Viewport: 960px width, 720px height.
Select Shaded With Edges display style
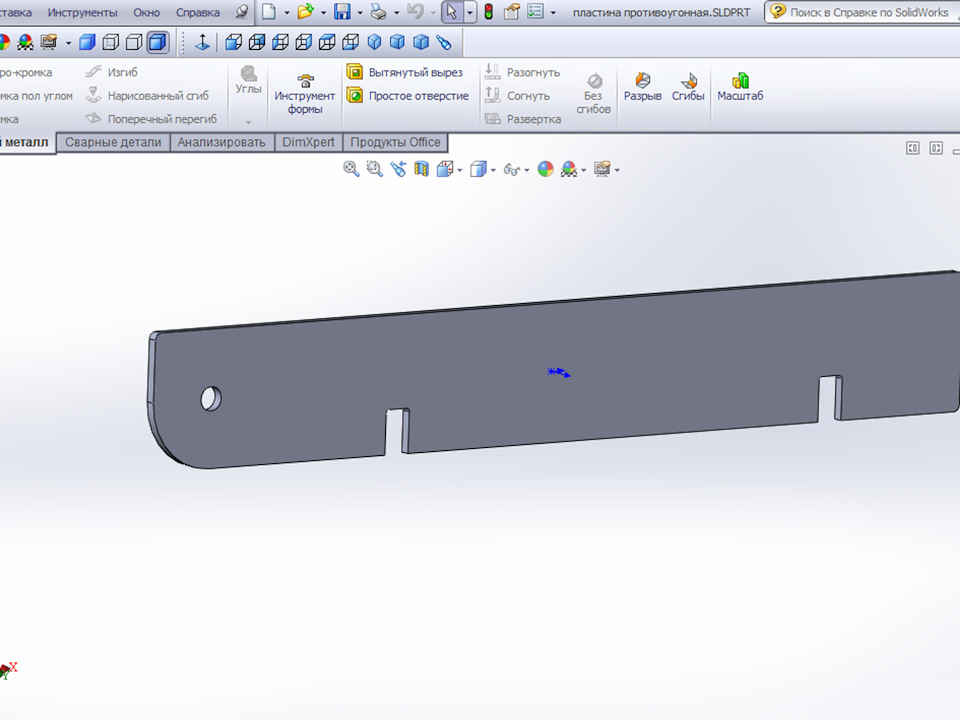click(x=88, y=42)
